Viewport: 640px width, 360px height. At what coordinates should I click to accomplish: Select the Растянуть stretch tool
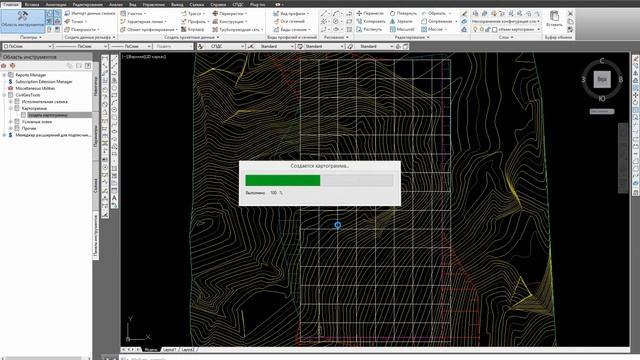click(x=369, y=29)
